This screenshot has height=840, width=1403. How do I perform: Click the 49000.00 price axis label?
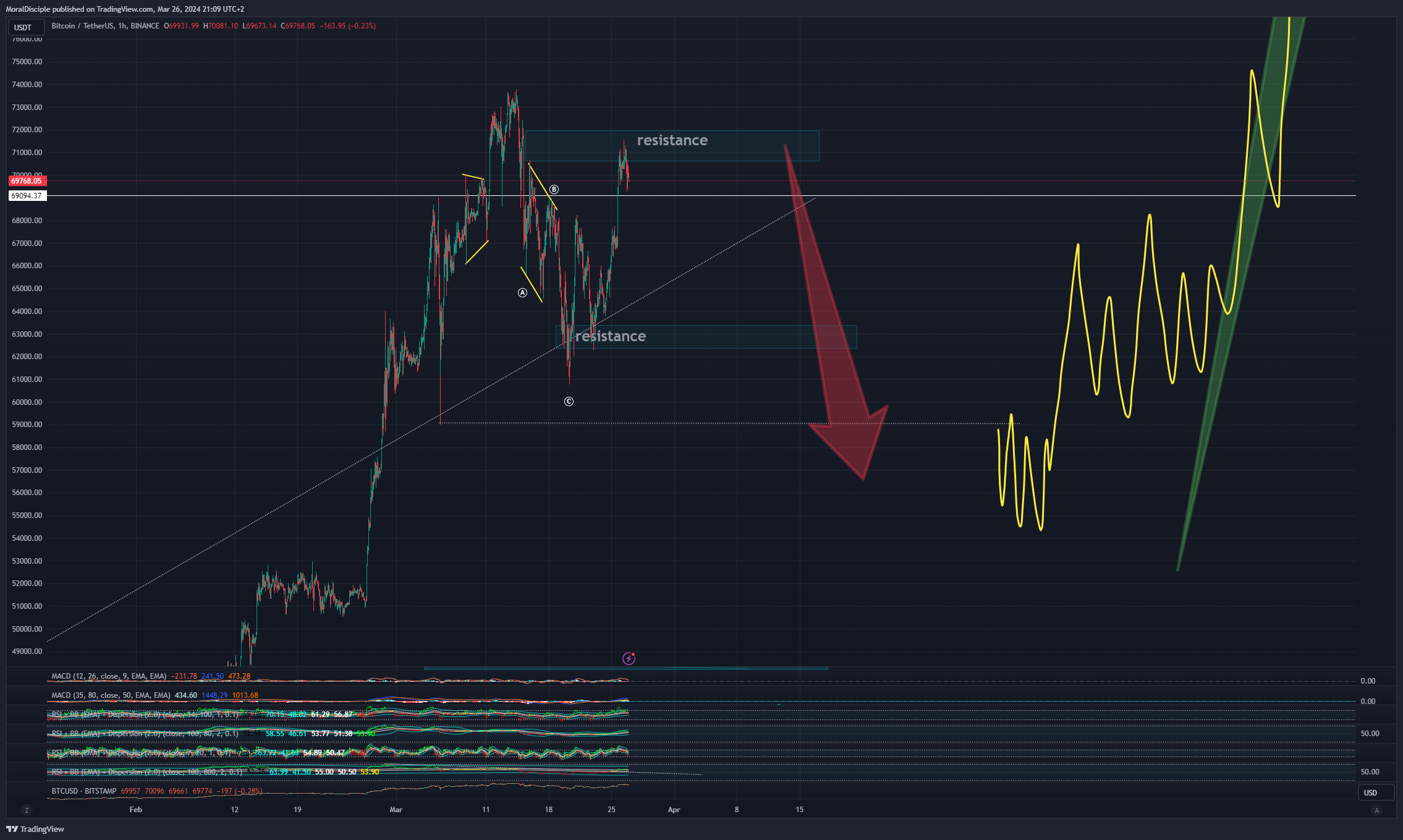coord(27,651)
